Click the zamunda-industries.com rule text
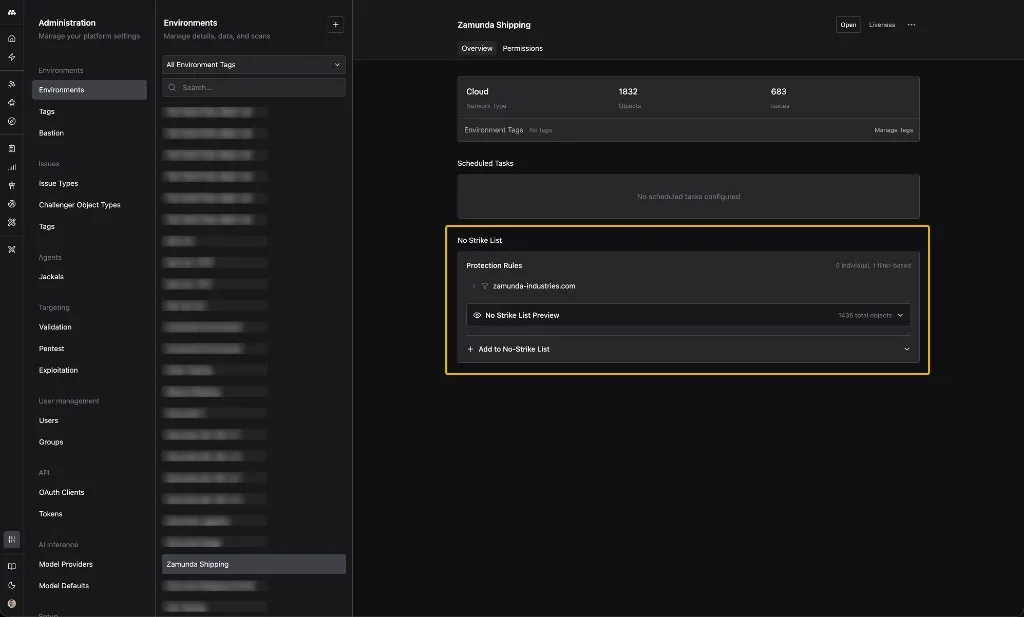 point(534,286)
